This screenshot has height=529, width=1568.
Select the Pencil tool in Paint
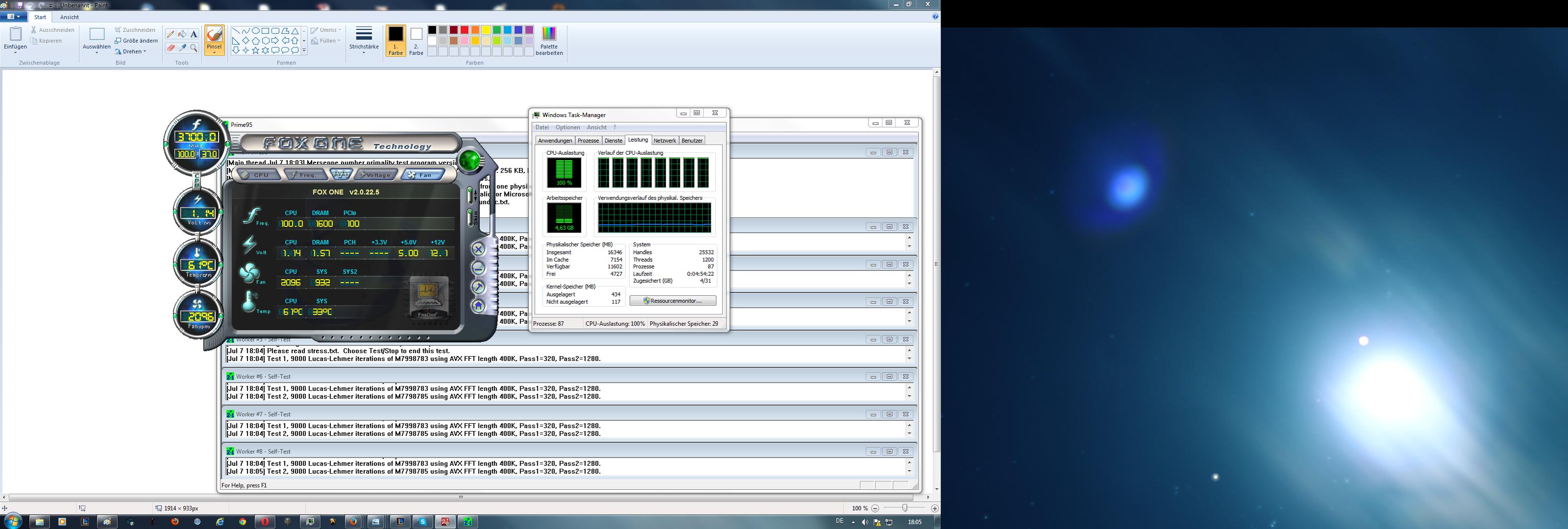click(x=171, y=34)
